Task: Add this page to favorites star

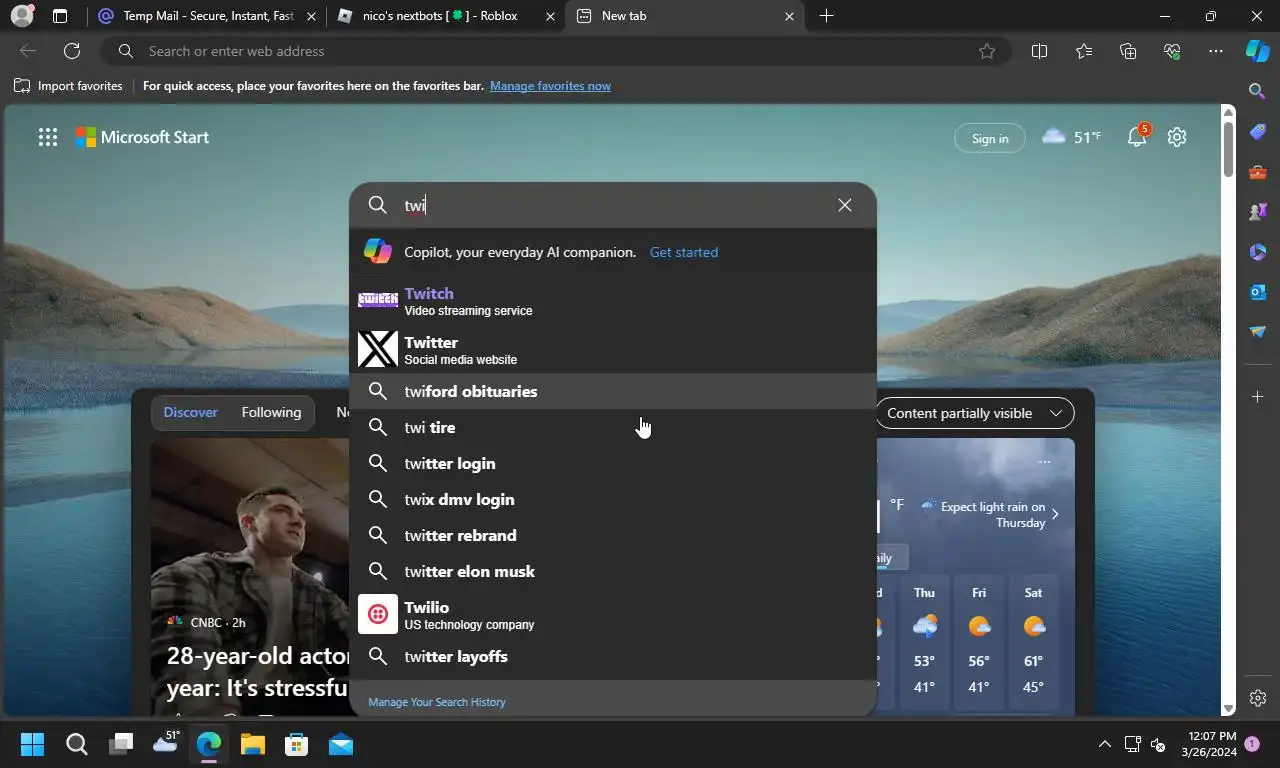Action: (x=987, y=51)
